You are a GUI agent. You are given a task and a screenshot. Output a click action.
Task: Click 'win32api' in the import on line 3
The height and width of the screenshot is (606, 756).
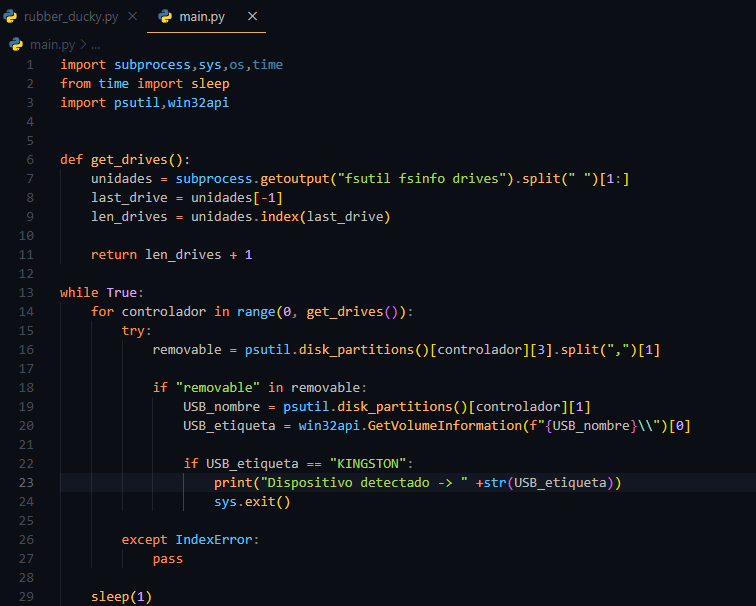[x=198, y=103]
